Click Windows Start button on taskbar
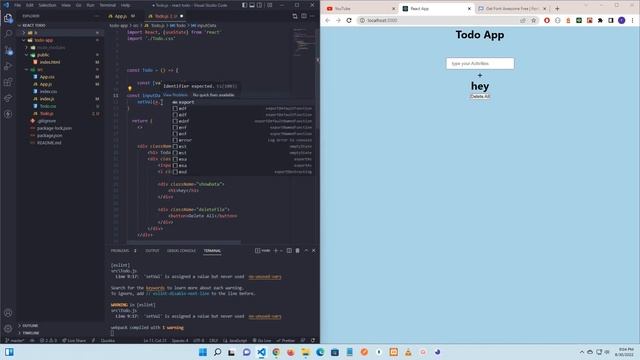The height and width of the screenshot is (360, 640). (x=203, y=352)
